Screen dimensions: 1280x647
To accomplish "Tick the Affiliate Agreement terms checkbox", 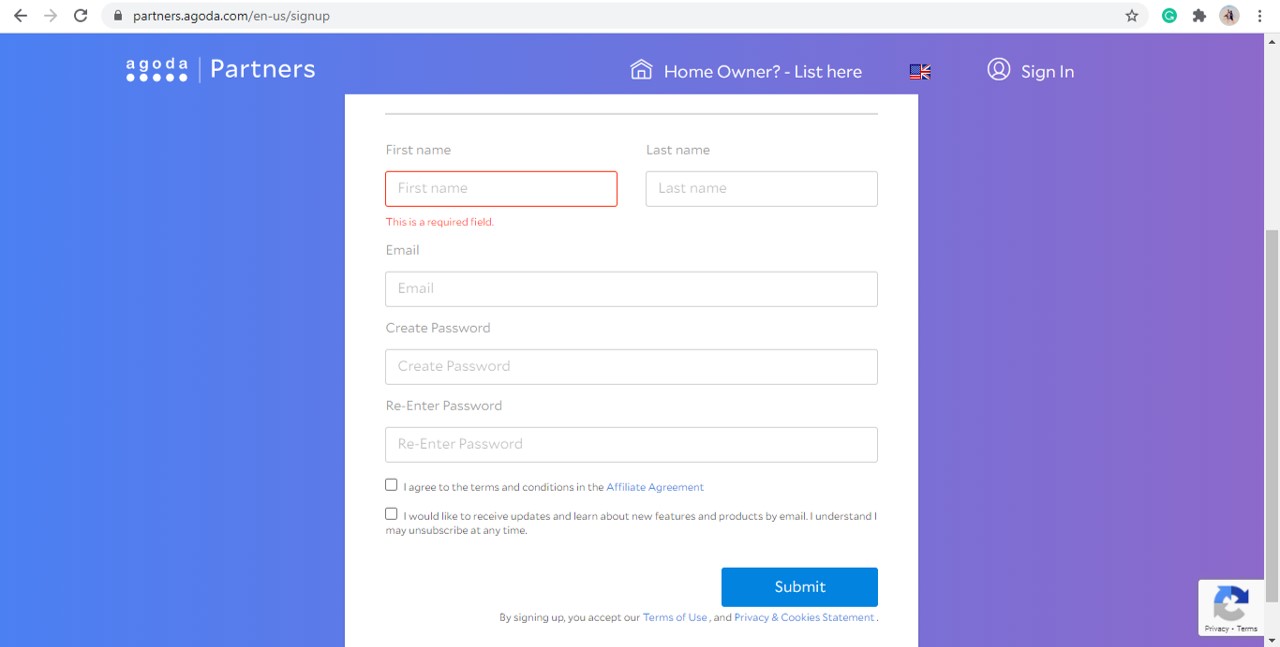I will [391, 485].
